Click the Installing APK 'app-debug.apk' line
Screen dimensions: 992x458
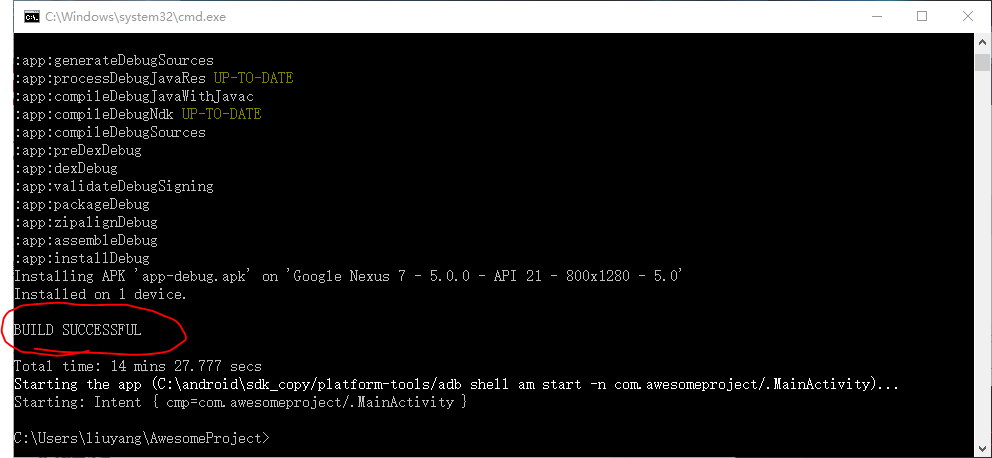tap(349, 276)
